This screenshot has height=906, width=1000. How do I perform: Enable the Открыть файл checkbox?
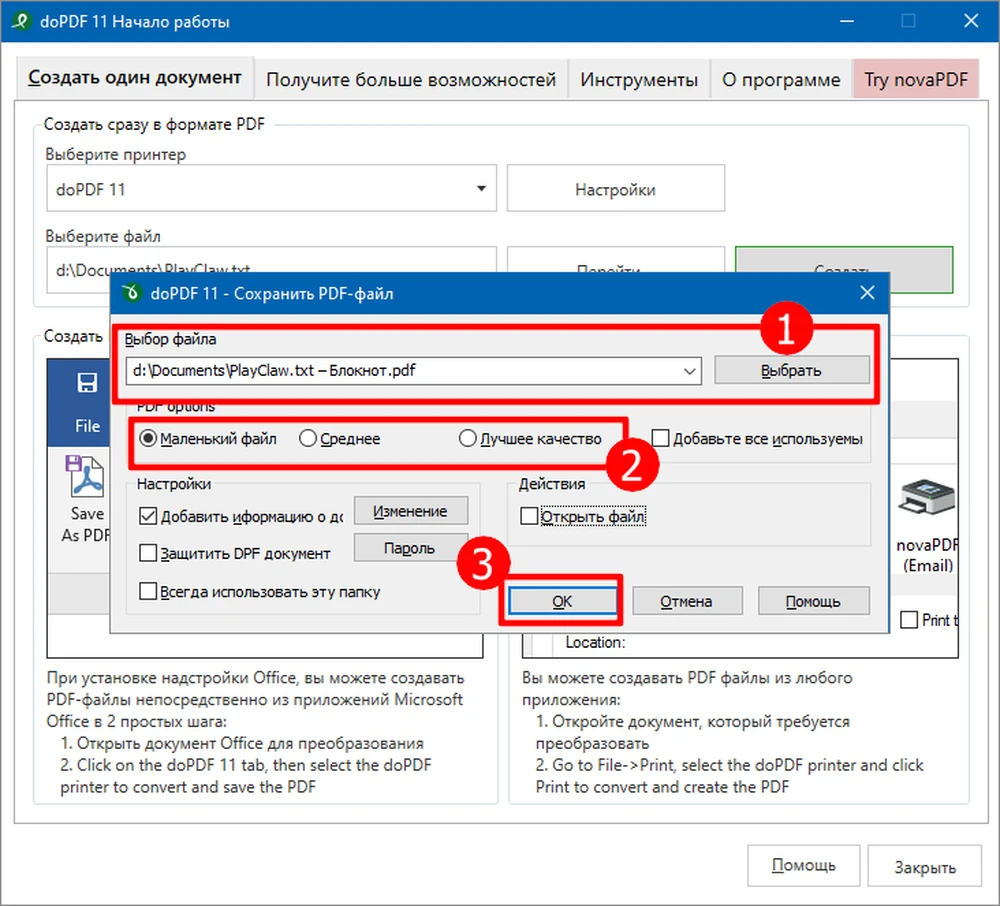(529, 517)
